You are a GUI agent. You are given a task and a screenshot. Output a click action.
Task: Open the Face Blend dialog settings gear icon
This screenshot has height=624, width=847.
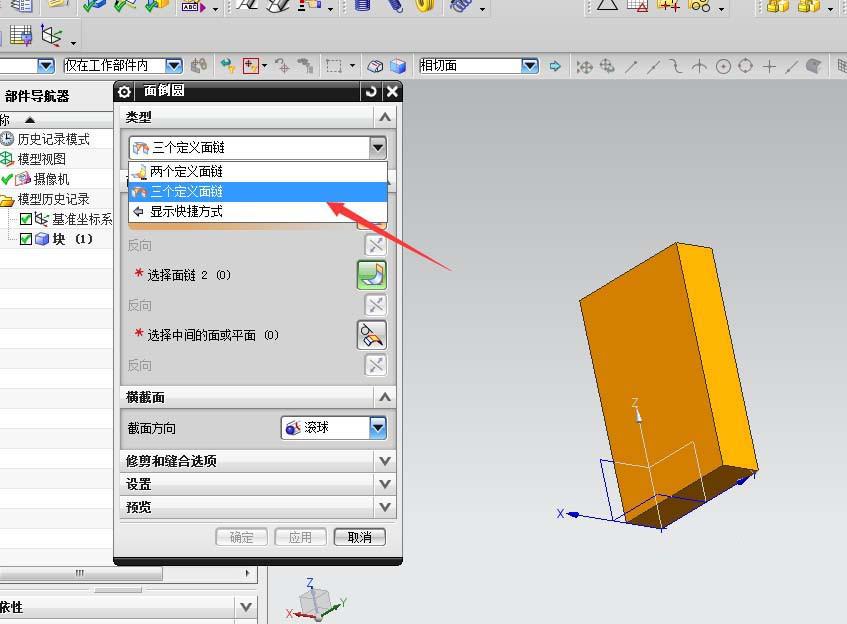[125, 91]
